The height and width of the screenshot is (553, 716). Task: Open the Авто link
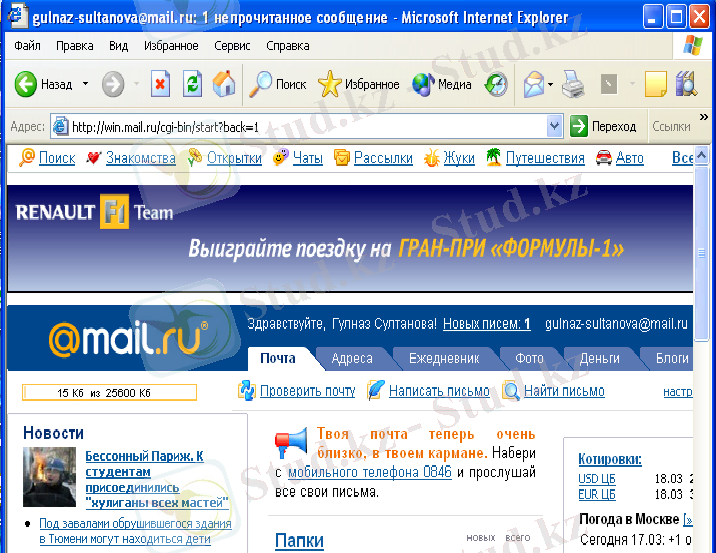coord(629,158)
